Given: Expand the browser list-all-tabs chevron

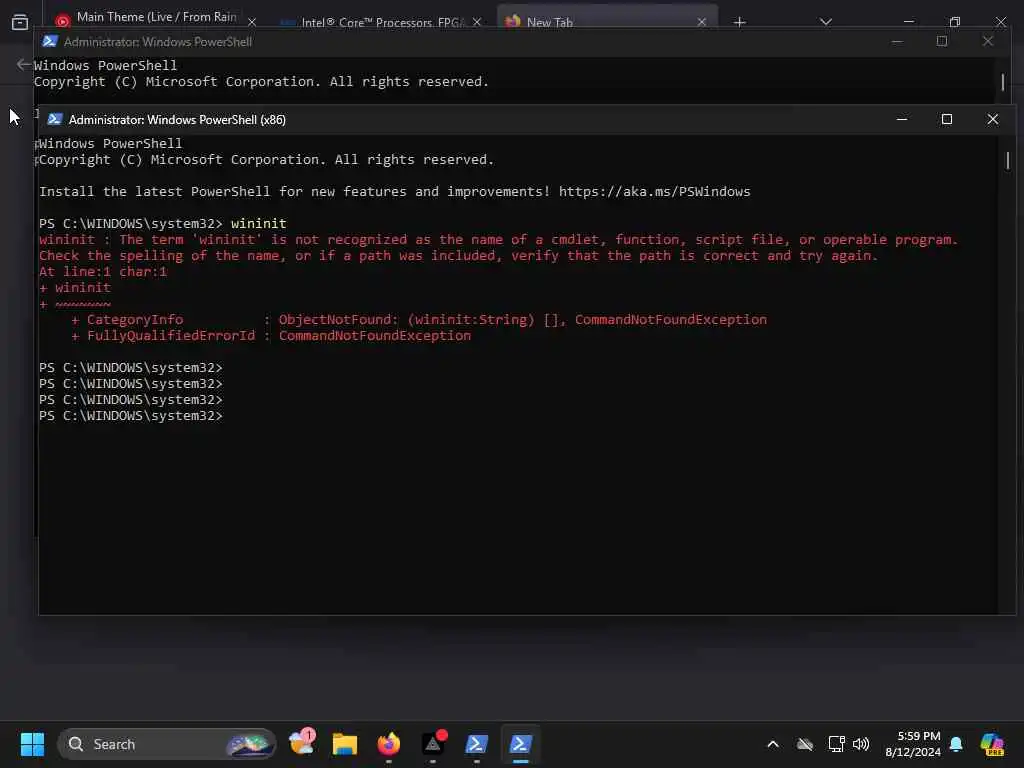Looking at the screenshot, I should click(x=825, y=22).
